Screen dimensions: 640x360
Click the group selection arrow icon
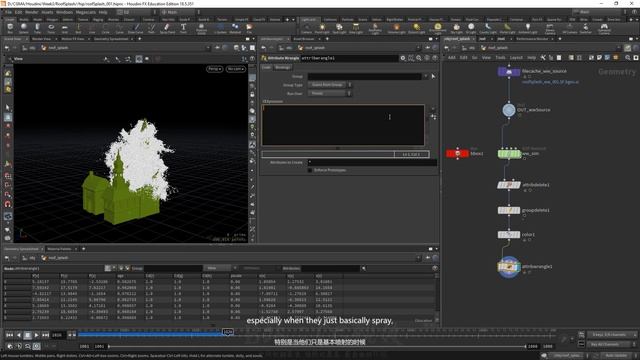pos(433,76)
